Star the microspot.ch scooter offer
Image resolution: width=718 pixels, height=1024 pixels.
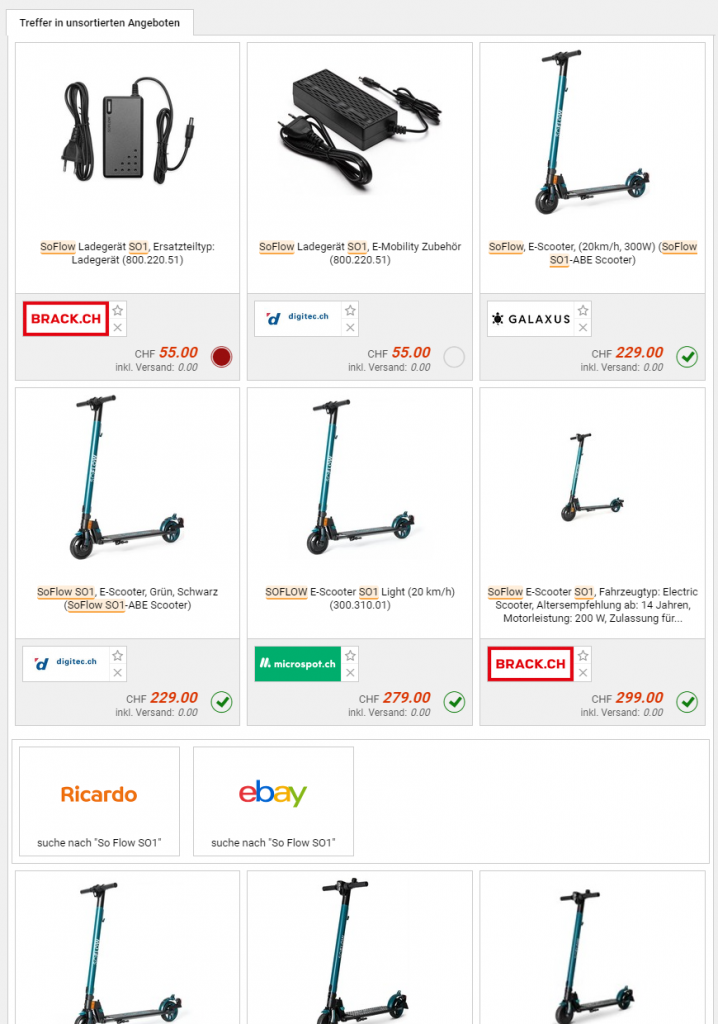(350, 655)
